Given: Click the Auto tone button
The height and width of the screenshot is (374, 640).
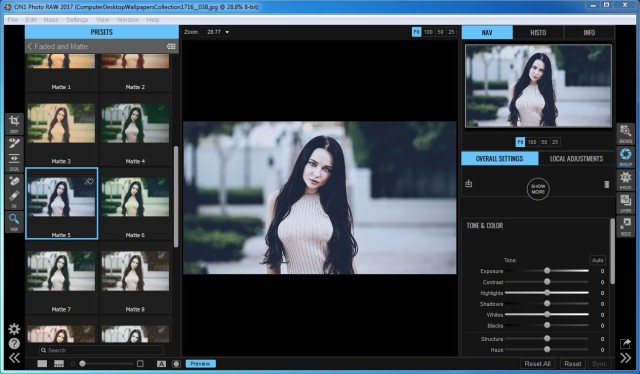Looking at the screenshot, I should coord(598,260).
